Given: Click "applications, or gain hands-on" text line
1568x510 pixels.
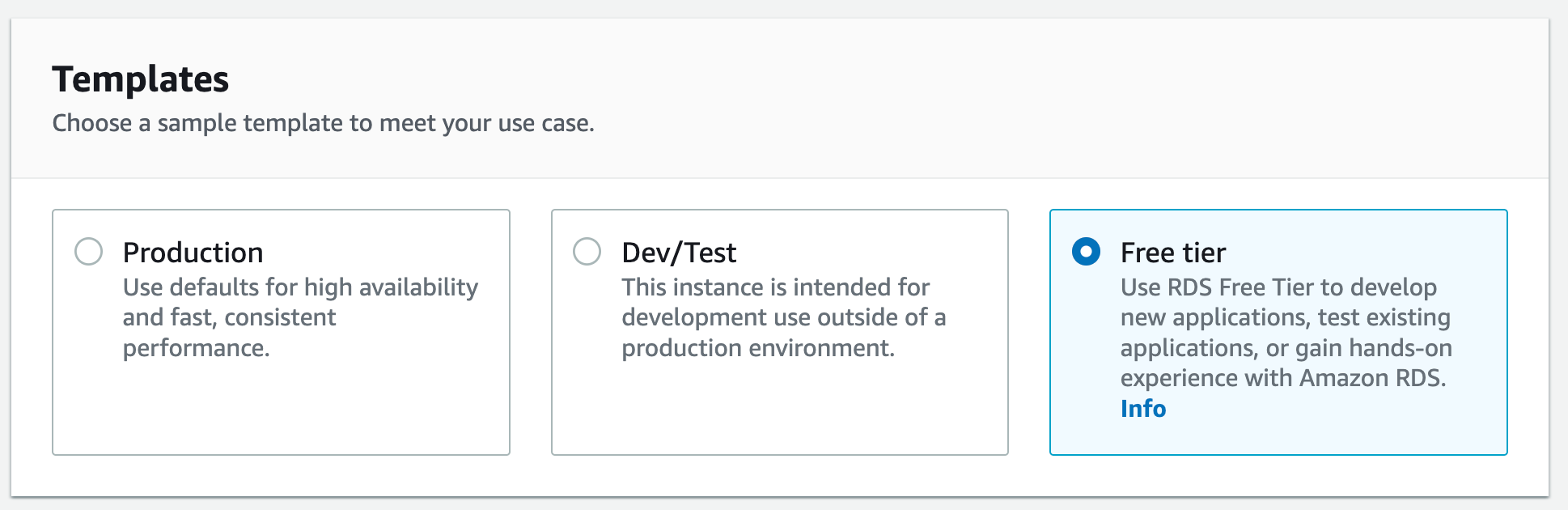Looking at the screenshot, I should (1286, 348).
